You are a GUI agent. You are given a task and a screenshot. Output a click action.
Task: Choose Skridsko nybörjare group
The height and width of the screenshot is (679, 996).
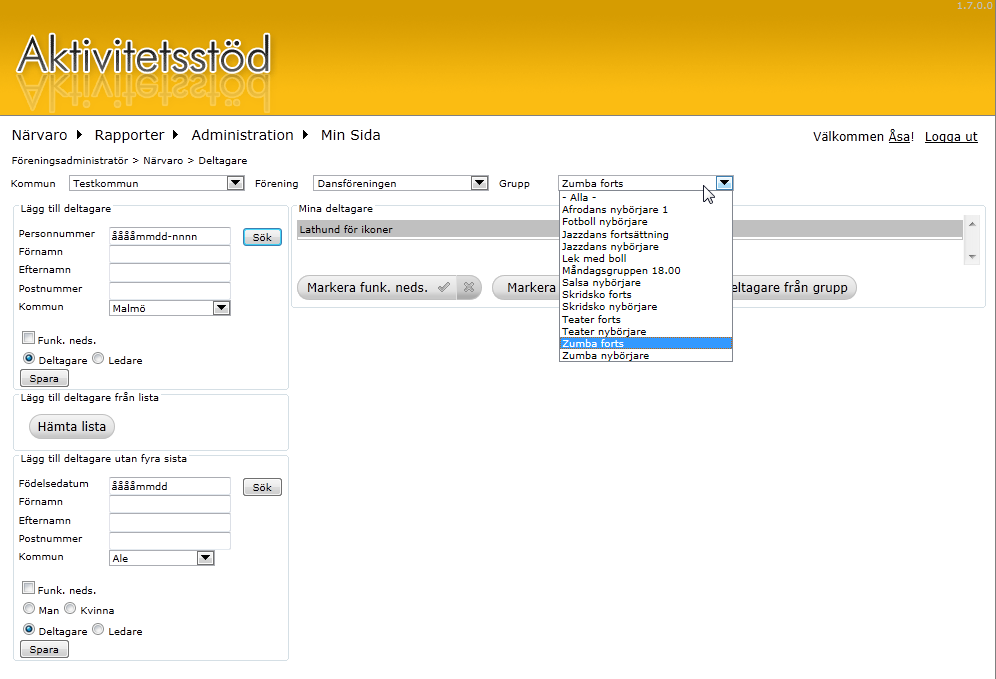point(645,307)
